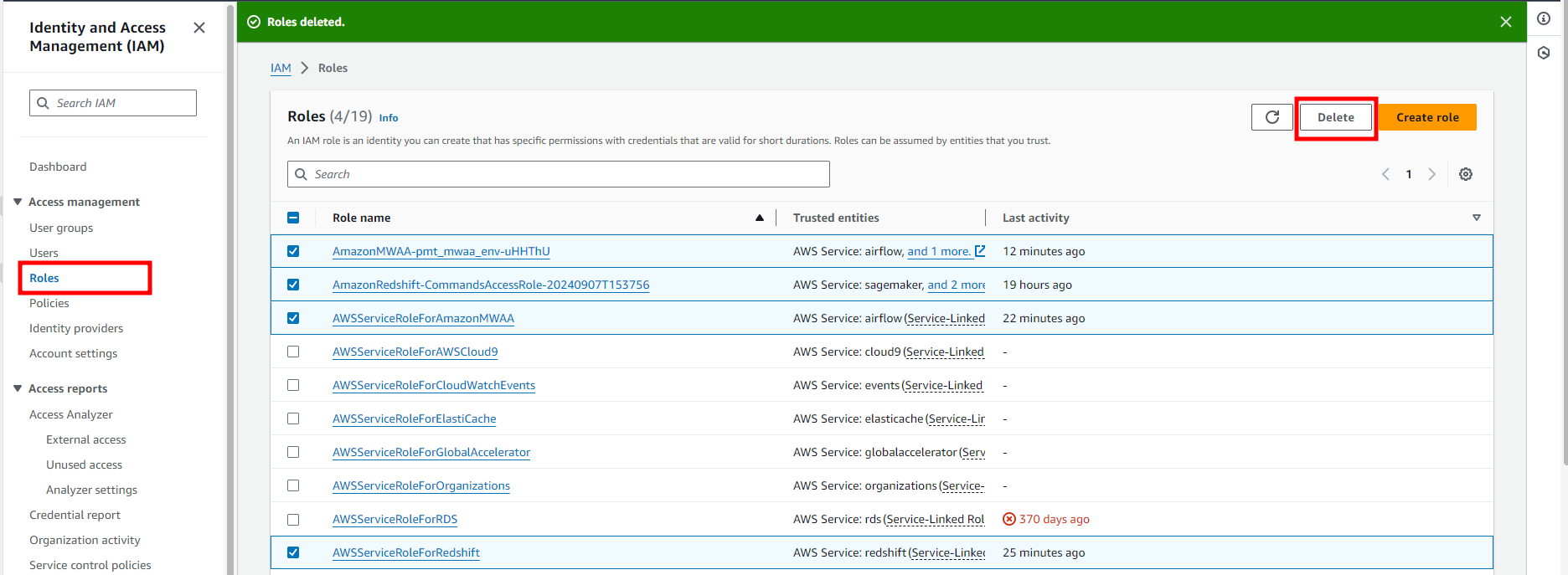
Task: Open External access in sidebar
Action: pos(86,439)
